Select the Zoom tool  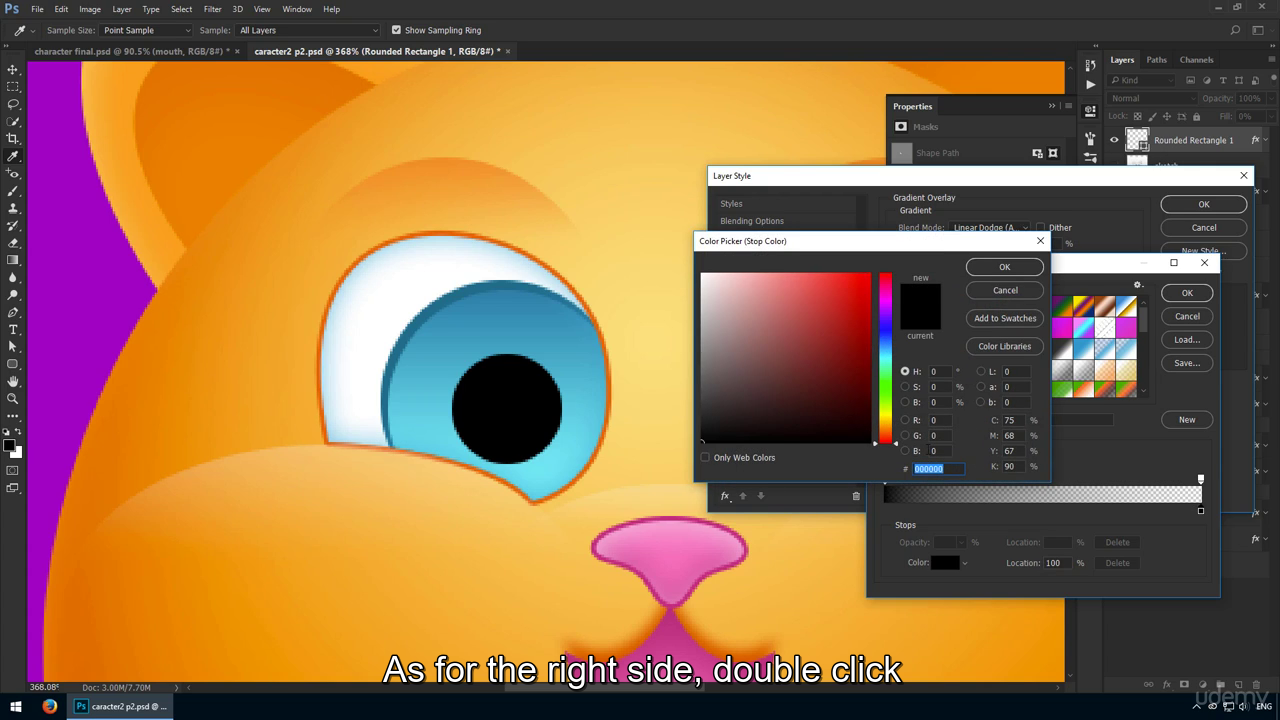[x=13, y=398]
